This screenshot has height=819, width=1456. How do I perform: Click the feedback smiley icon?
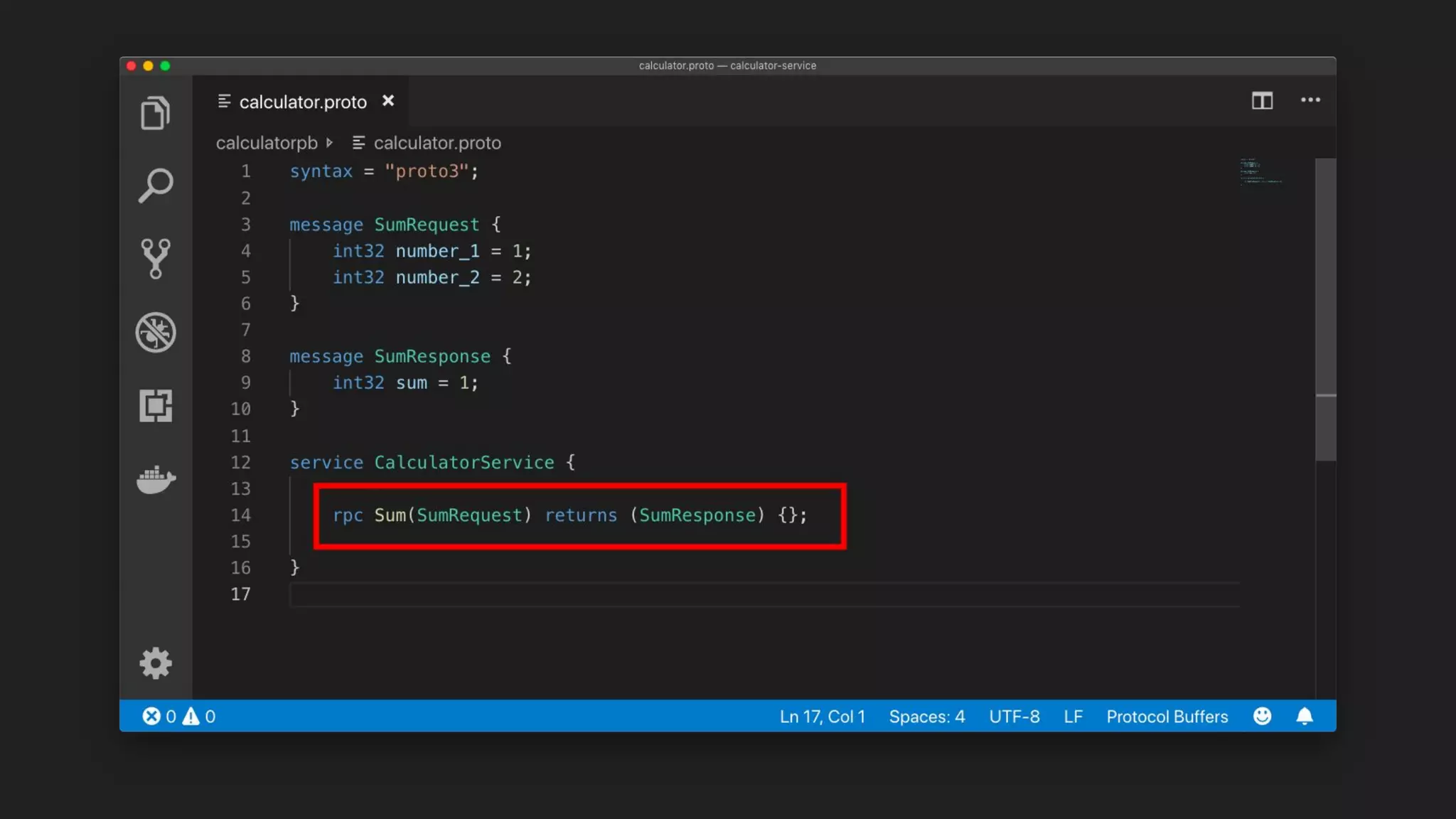tap(1262, 716)
